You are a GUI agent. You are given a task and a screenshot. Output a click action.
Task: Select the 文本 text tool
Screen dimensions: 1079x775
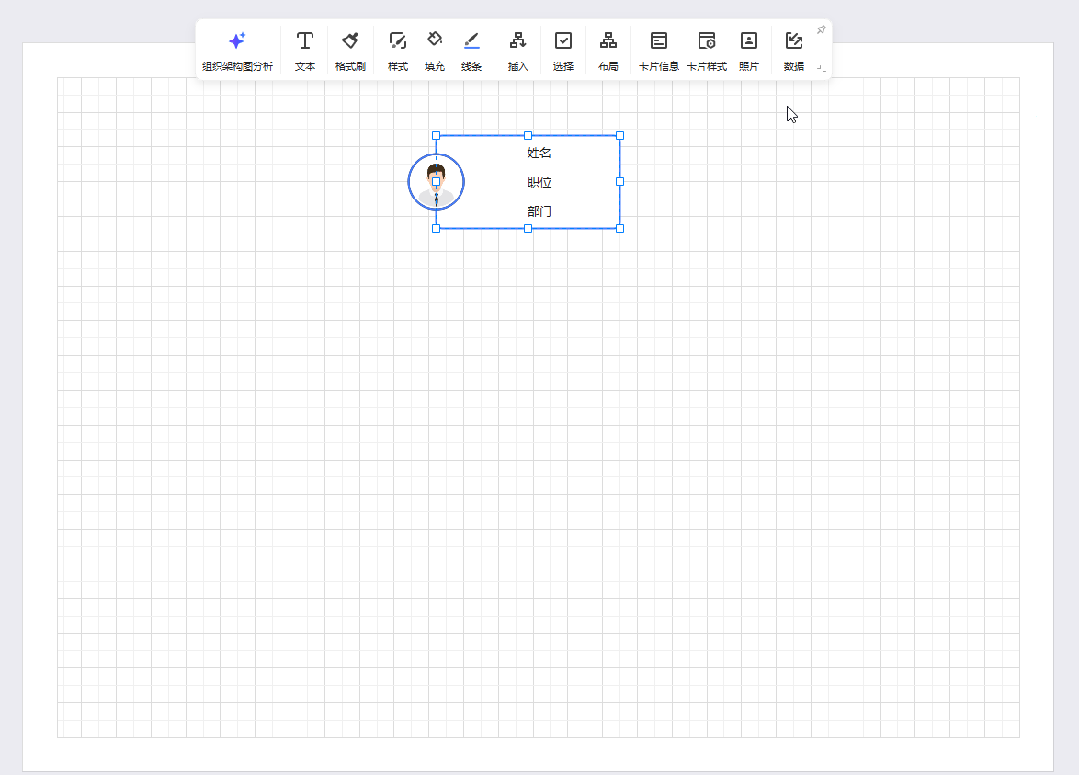(x=305, y=51)
